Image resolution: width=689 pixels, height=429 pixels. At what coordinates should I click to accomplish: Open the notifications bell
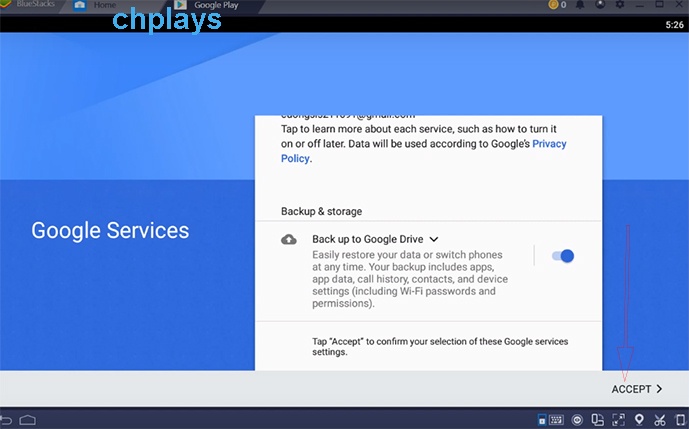580,5
